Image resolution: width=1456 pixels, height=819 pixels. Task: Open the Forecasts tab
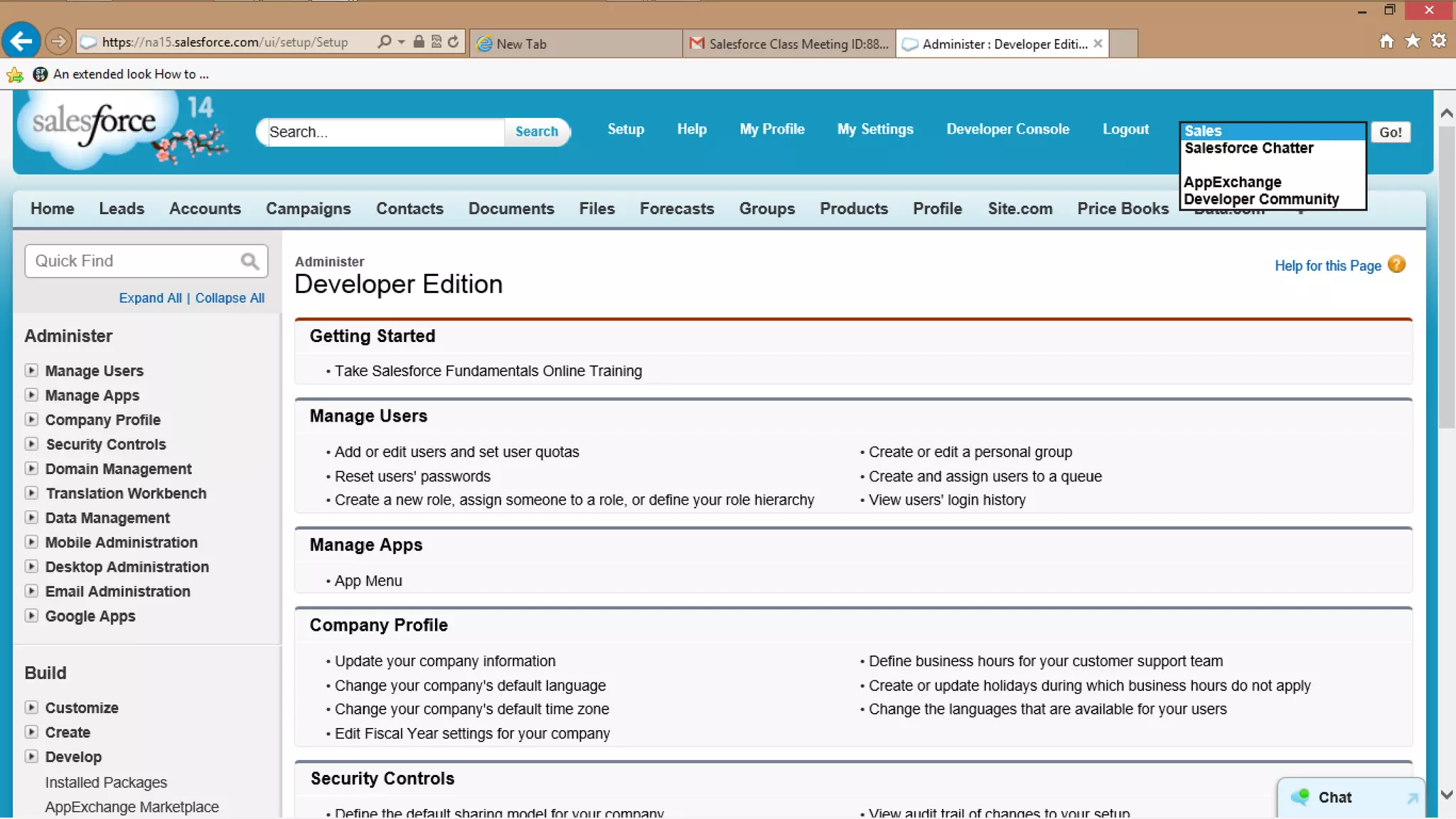pyautogui.click(x=677, y=208)
